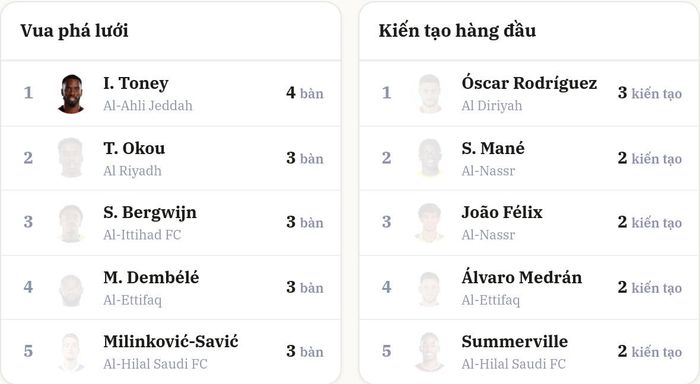Click S. Mané's player avatar
700x384 pixels.
pyautogui.click(x=430, y=158)
